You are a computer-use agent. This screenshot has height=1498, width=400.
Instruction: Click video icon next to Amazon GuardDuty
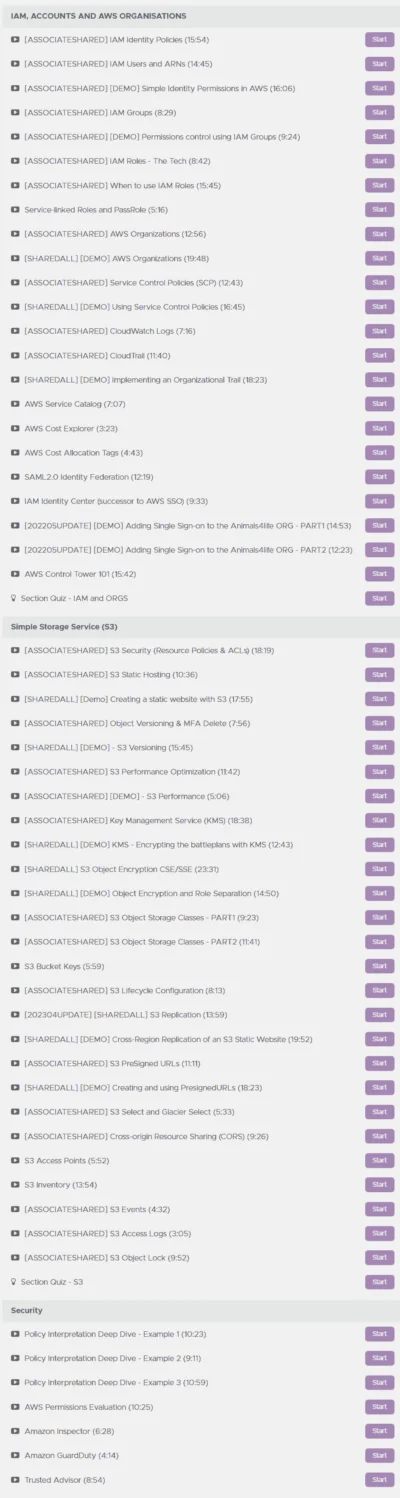15,1455
